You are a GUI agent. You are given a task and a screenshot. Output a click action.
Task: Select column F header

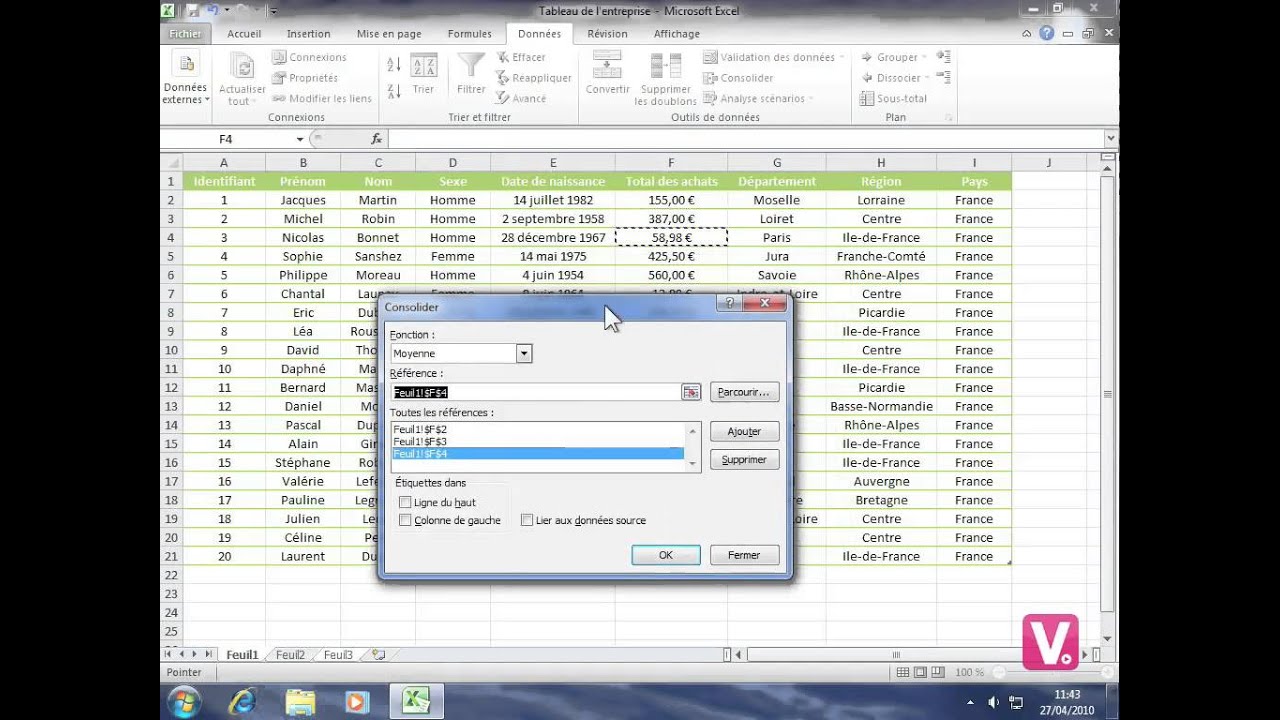coord(671,163)
